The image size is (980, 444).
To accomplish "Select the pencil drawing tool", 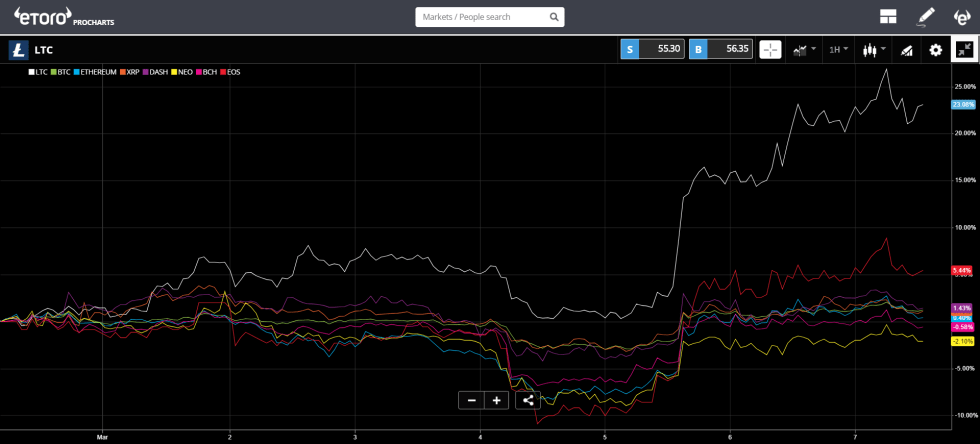I will point(926,17).
